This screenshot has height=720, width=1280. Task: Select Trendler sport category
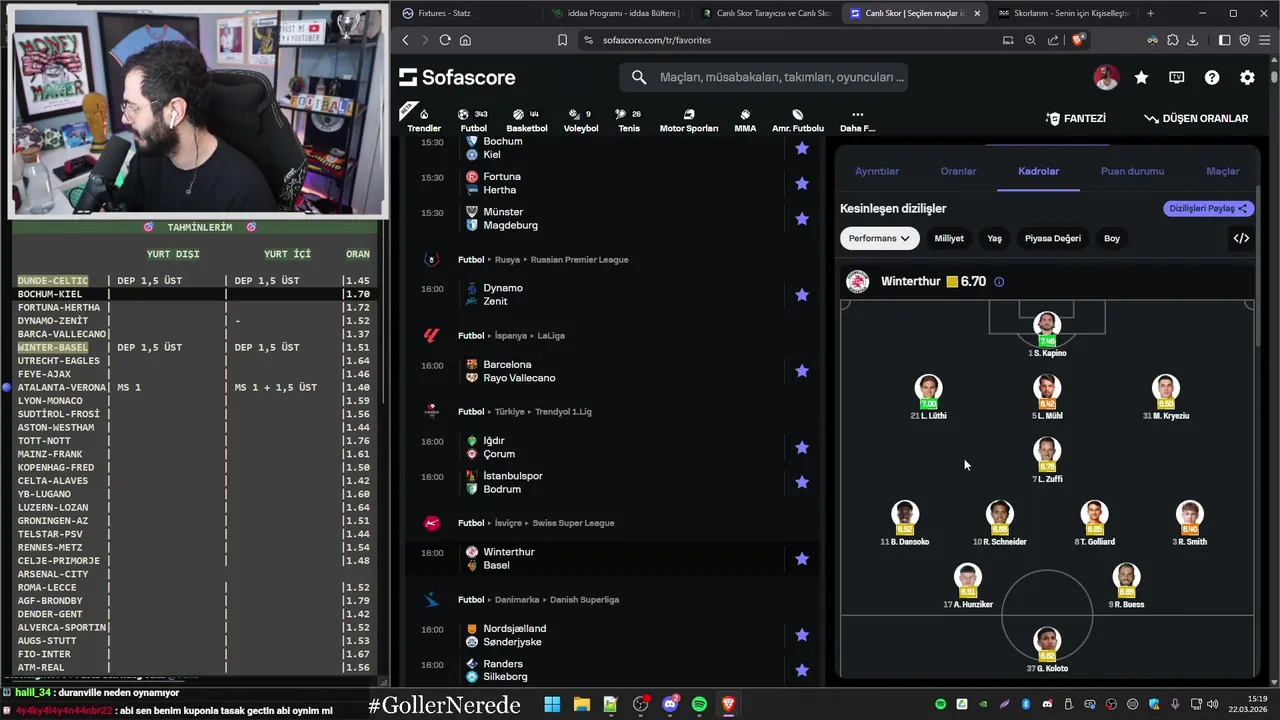424,121
